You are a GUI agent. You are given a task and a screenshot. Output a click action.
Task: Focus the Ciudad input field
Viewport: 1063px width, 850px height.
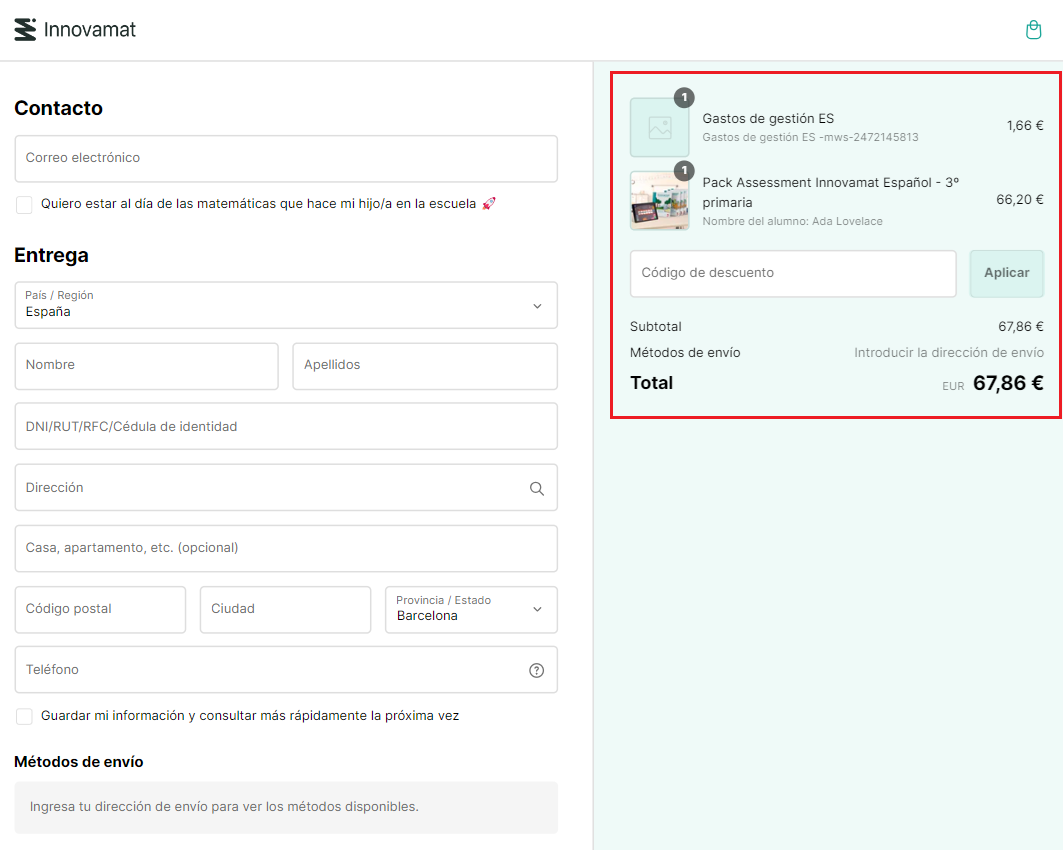tap(285, 609)
